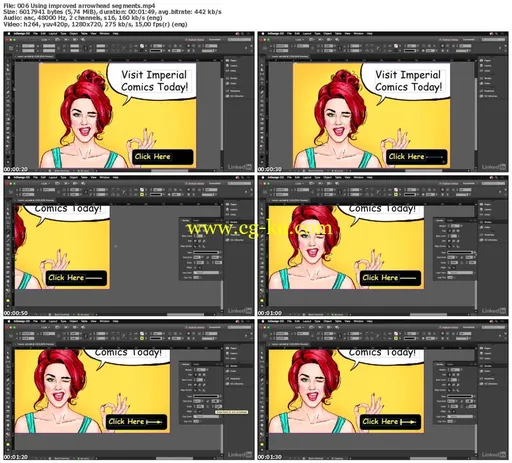The image size is (512, 463).
Task: Click "Comics Today!" text in the 00:00:30 frame
Action: click(x=408, y=87)
